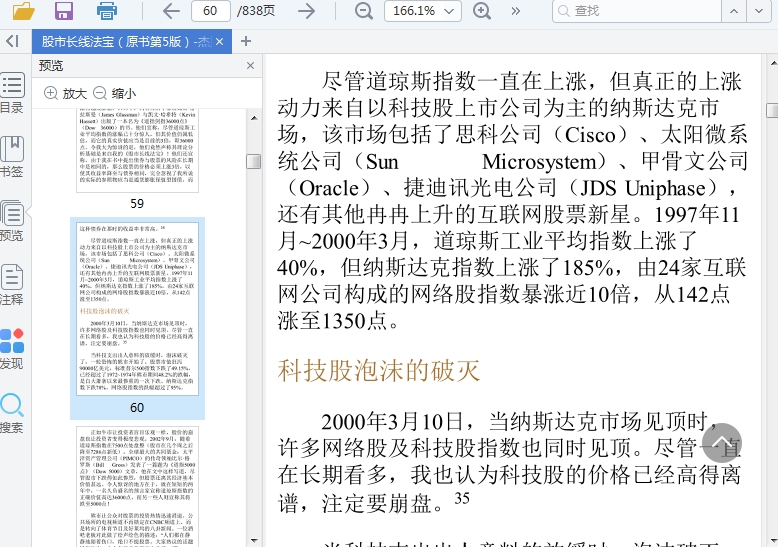Open a file with the folder icon
The image size is (778, 547).
tap(23, 10)
